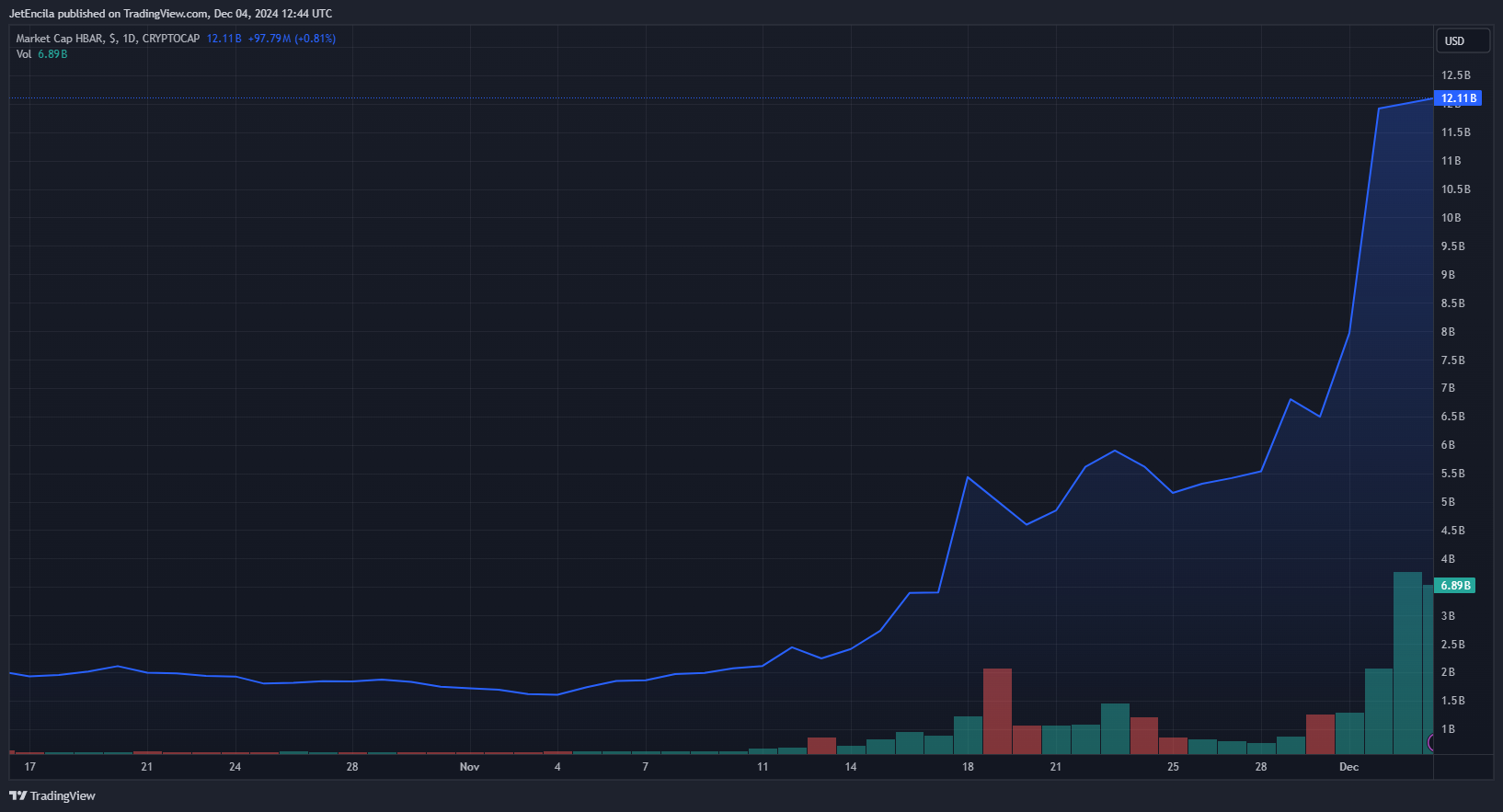This screenshot has width=1503, height=812.
Task: Open the USD currency selector
Action: (1462, 40)
